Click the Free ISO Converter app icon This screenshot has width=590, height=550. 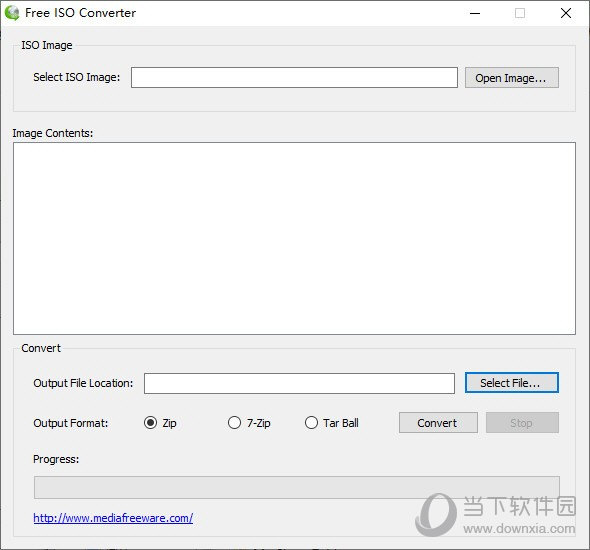[x=12, y=13]
